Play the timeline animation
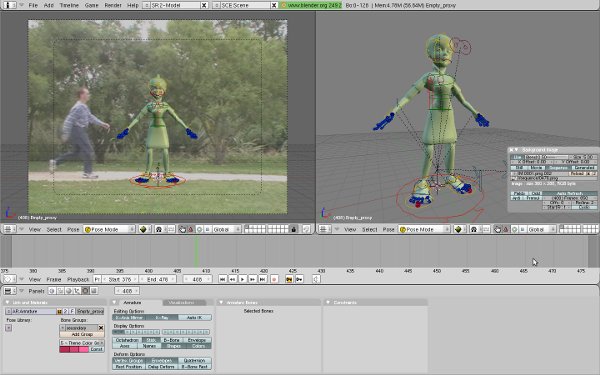This screenshot has width=600, height=375. coord(243,279)
